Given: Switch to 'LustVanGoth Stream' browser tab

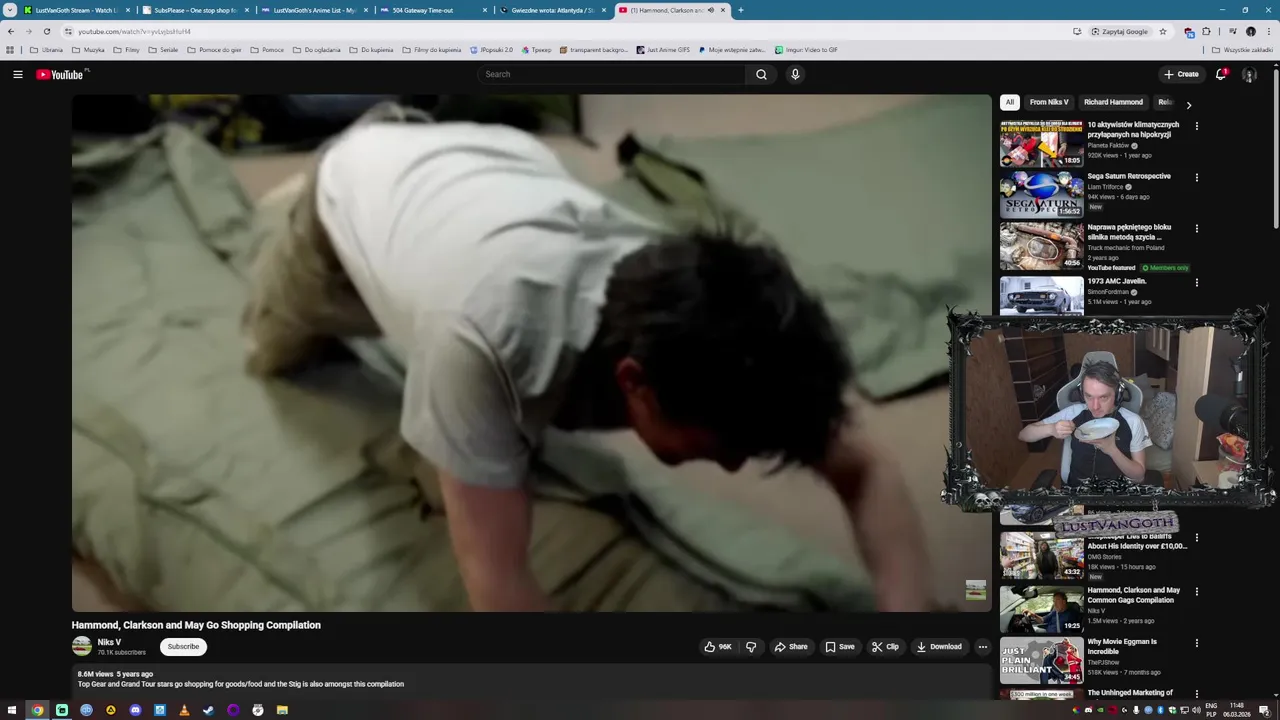Looking at the screenshot, I should click(x=72, y=10).
